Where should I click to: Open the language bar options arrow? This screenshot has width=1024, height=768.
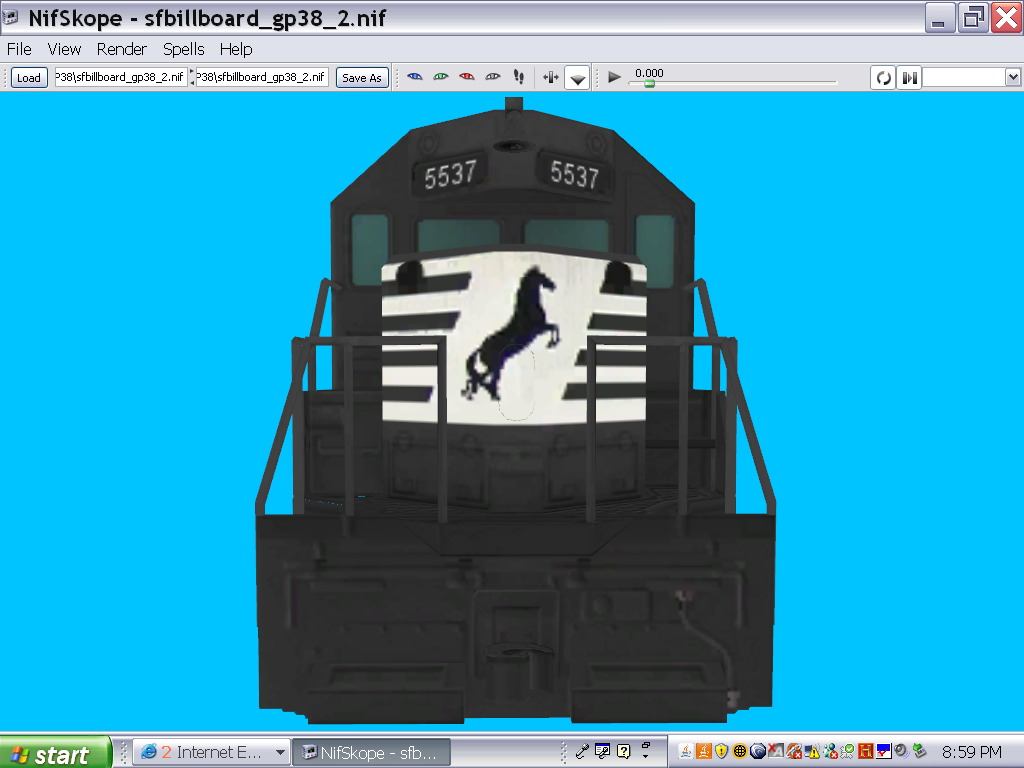point(645,756)
